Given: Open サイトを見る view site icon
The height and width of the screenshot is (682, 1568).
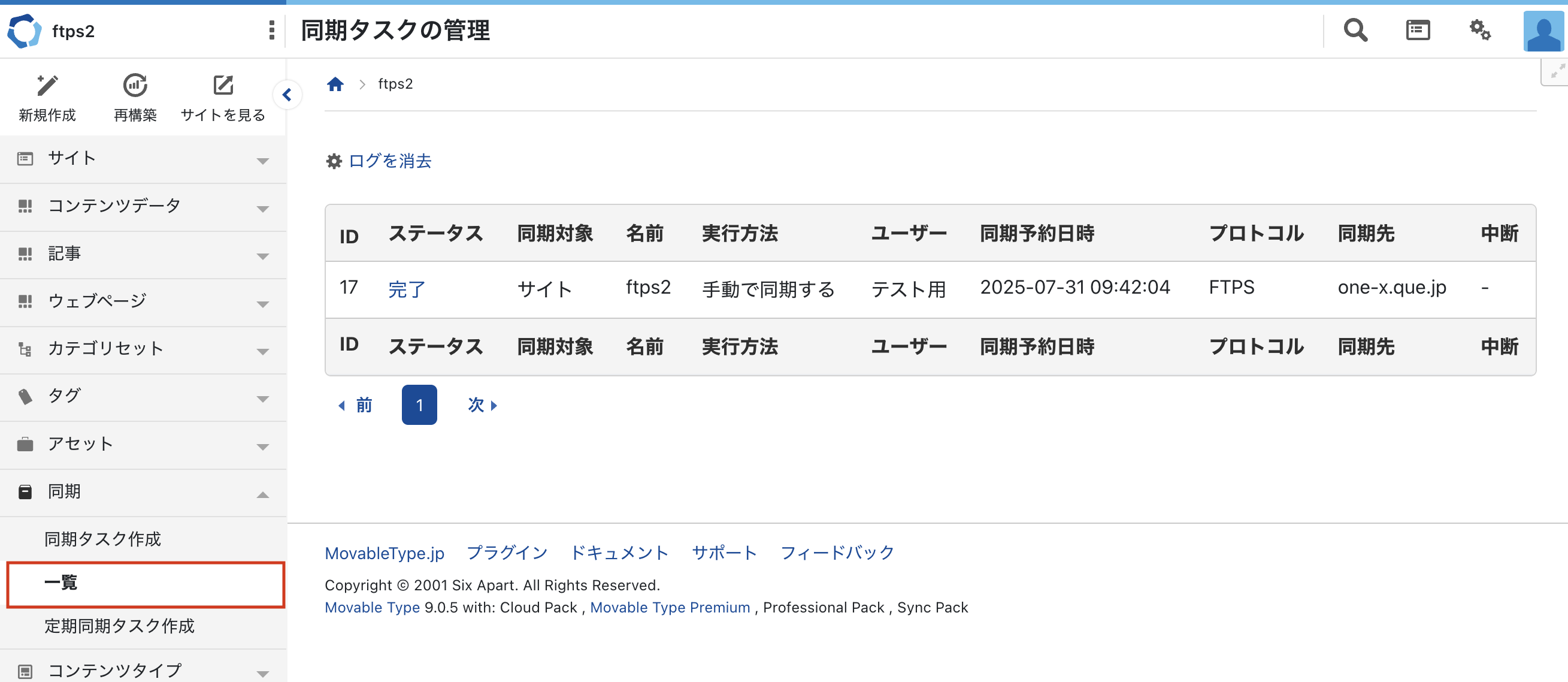Looking at the screenshot, I should (223, 86).
